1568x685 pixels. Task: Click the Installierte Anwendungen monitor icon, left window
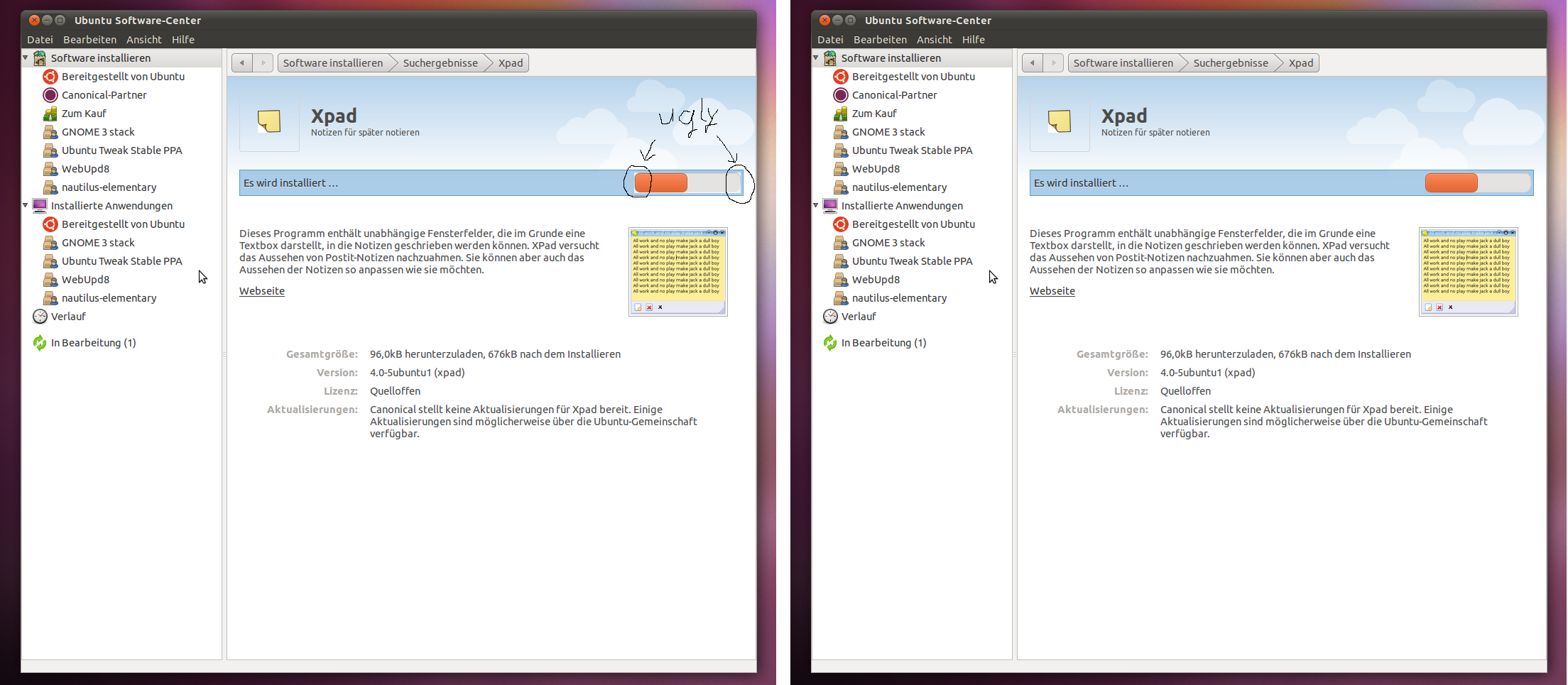pyautogui.click(x=40, y=206)
